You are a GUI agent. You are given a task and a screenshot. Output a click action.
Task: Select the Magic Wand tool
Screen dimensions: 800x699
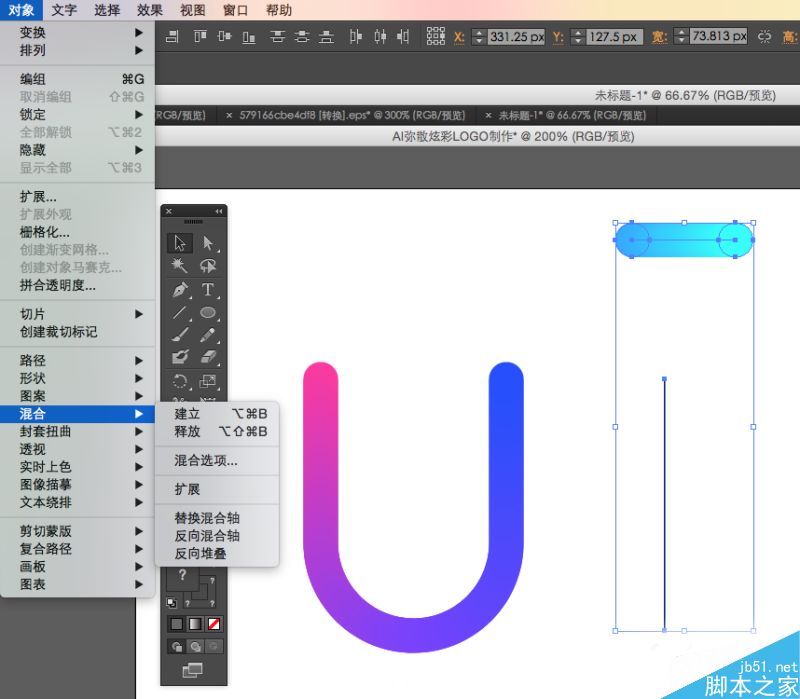tap(180, 265)
